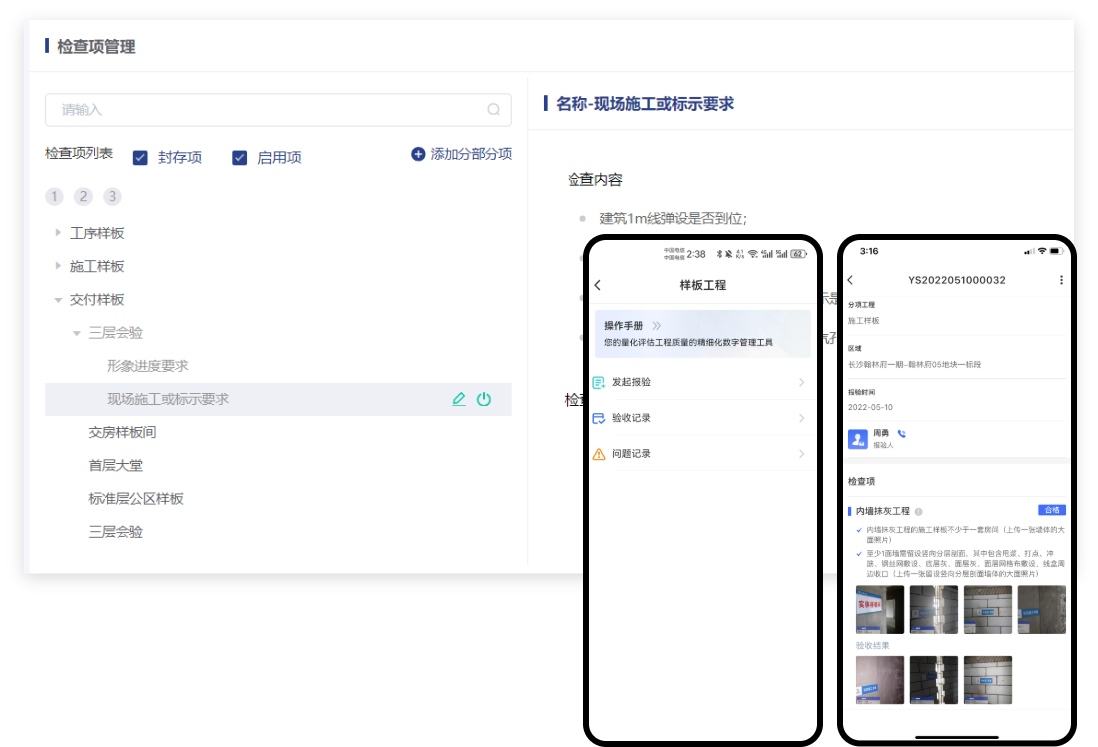The width and height of the screenshot is (1098, 747).
Task: Open the first photo under 验收结果
Action: pyautogui.click(x=880, y=680)
